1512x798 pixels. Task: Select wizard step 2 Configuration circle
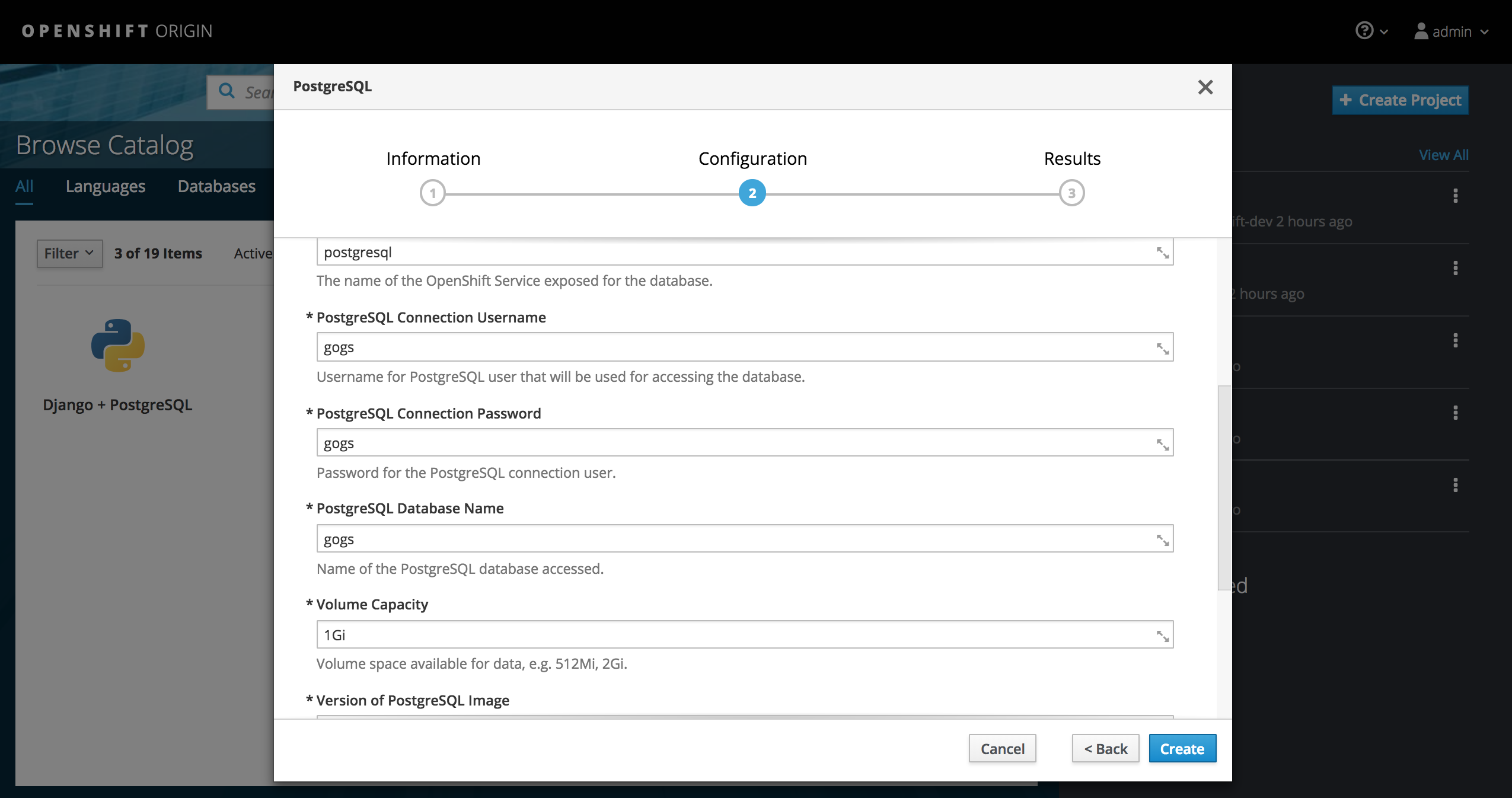pos(752,193)
